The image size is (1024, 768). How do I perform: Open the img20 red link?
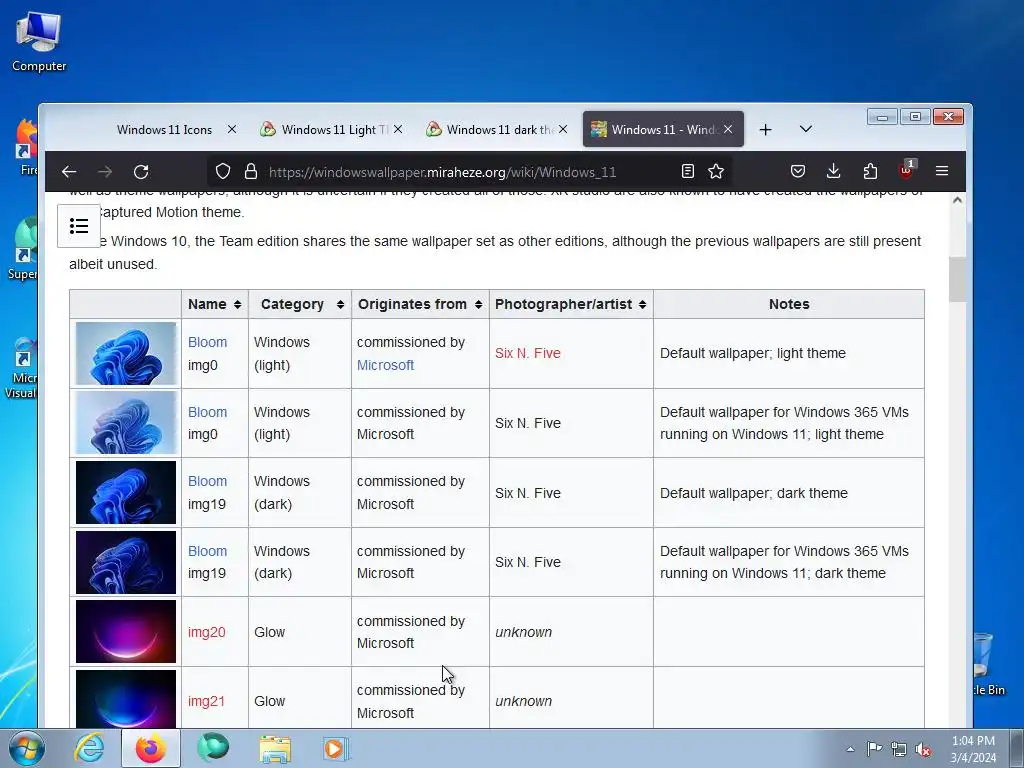206,632
